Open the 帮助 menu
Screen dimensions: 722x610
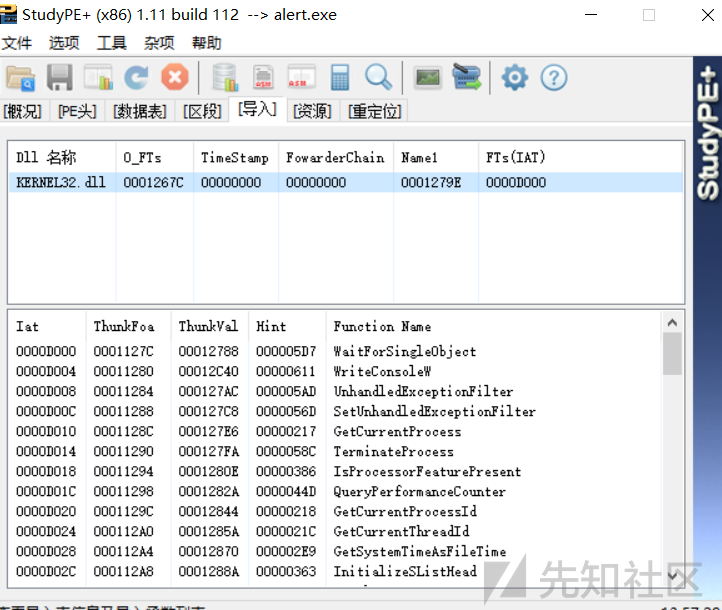207,43
